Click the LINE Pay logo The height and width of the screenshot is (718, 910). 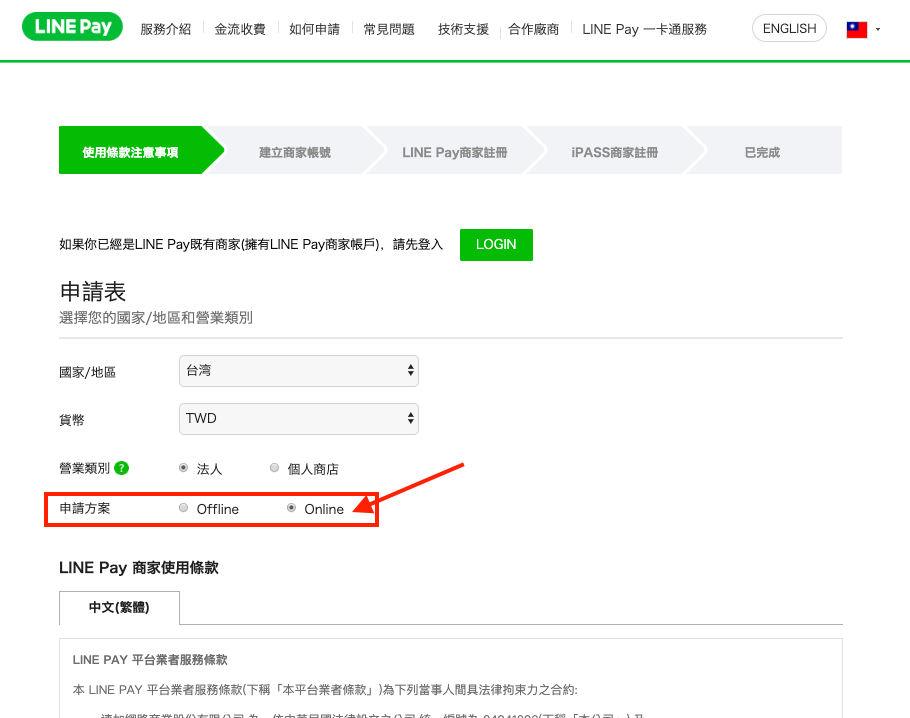point(72,27)
